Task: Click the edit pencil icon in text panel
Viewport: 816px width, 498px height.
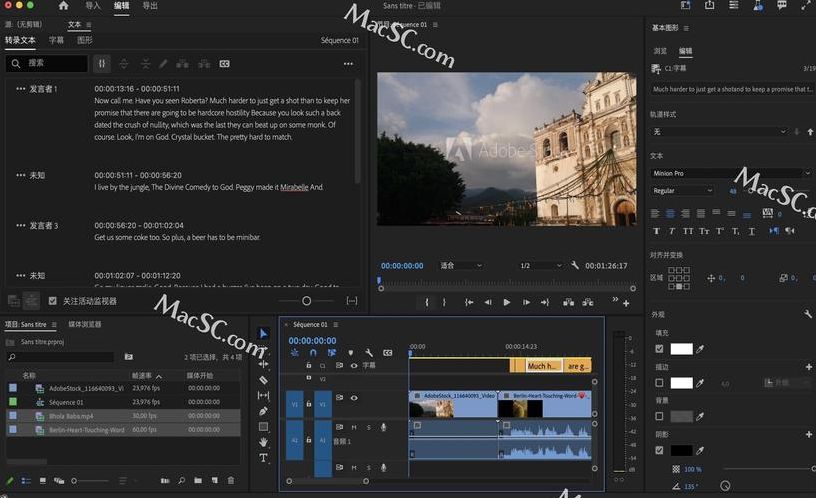Action: pos(163,63)
